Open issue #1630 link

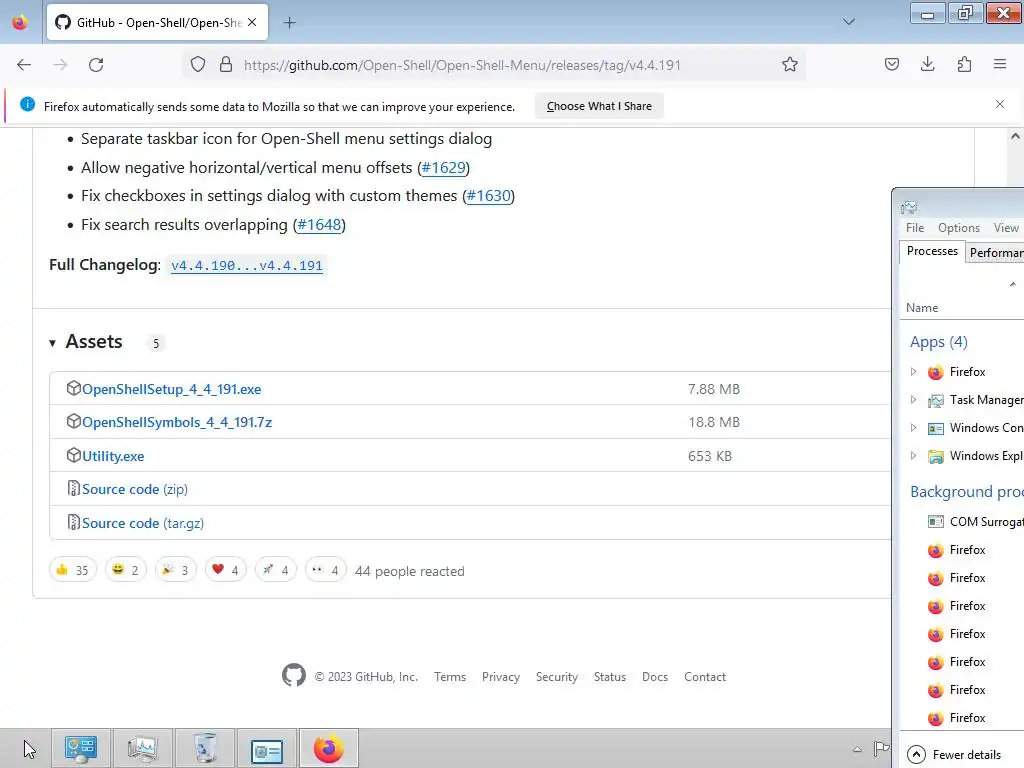tap(488, 196)
